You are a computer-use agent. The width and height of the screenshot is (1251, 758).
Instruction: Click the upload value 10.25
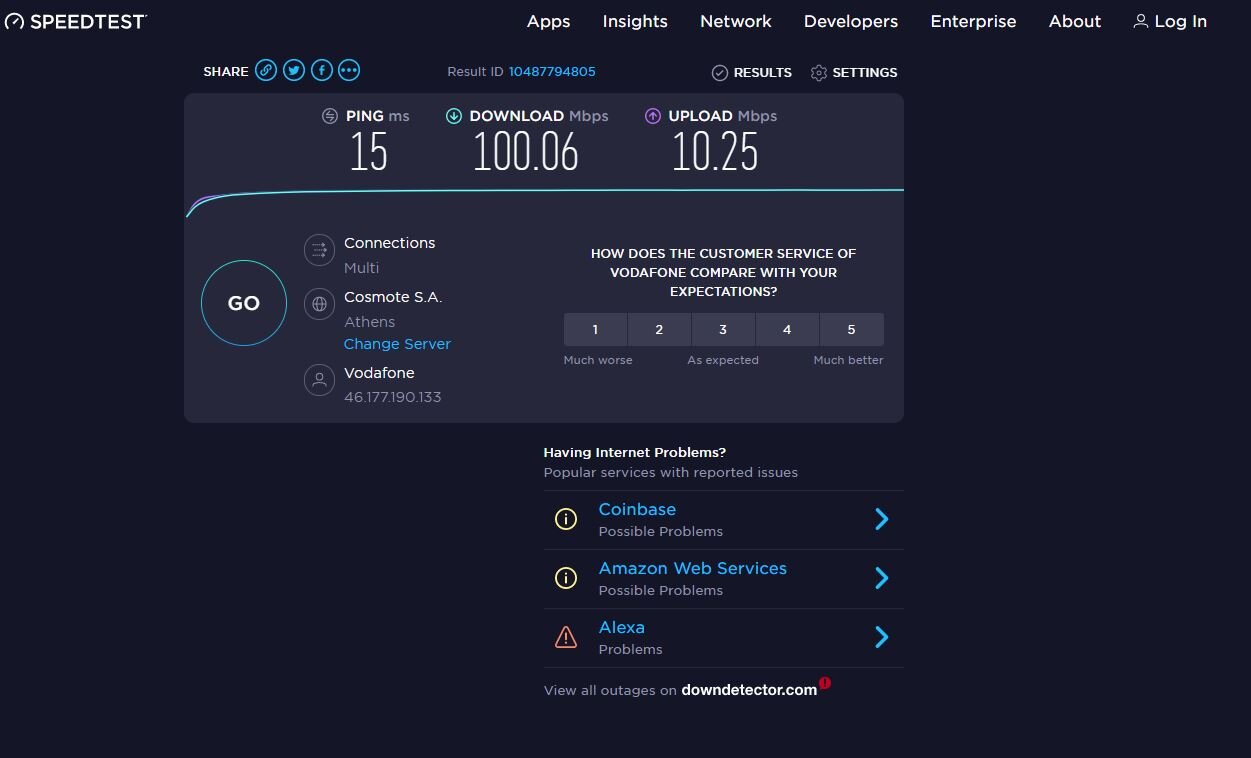[x=715, y=152]
